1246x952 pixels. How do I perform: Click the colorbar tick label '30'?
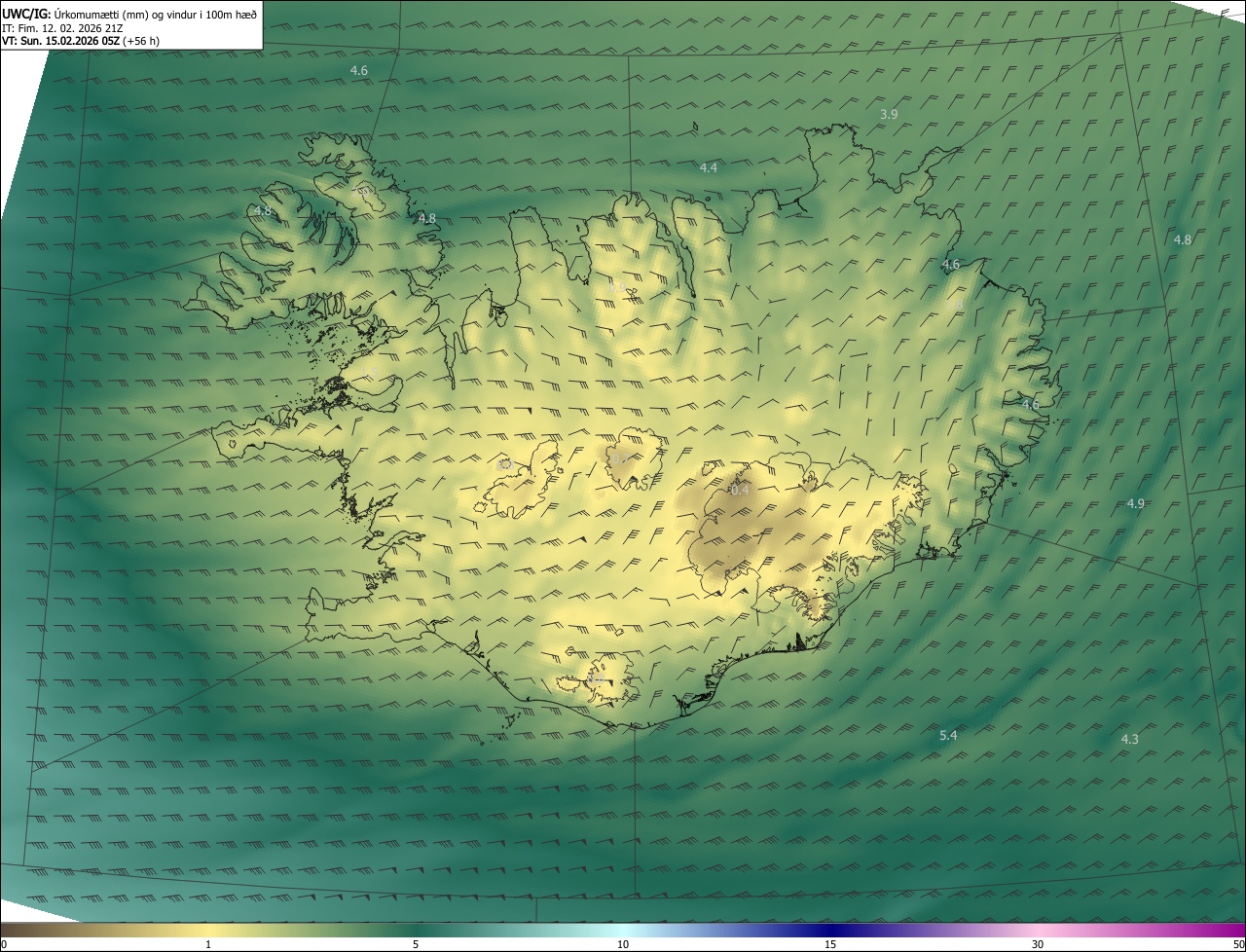[1038, 944]
